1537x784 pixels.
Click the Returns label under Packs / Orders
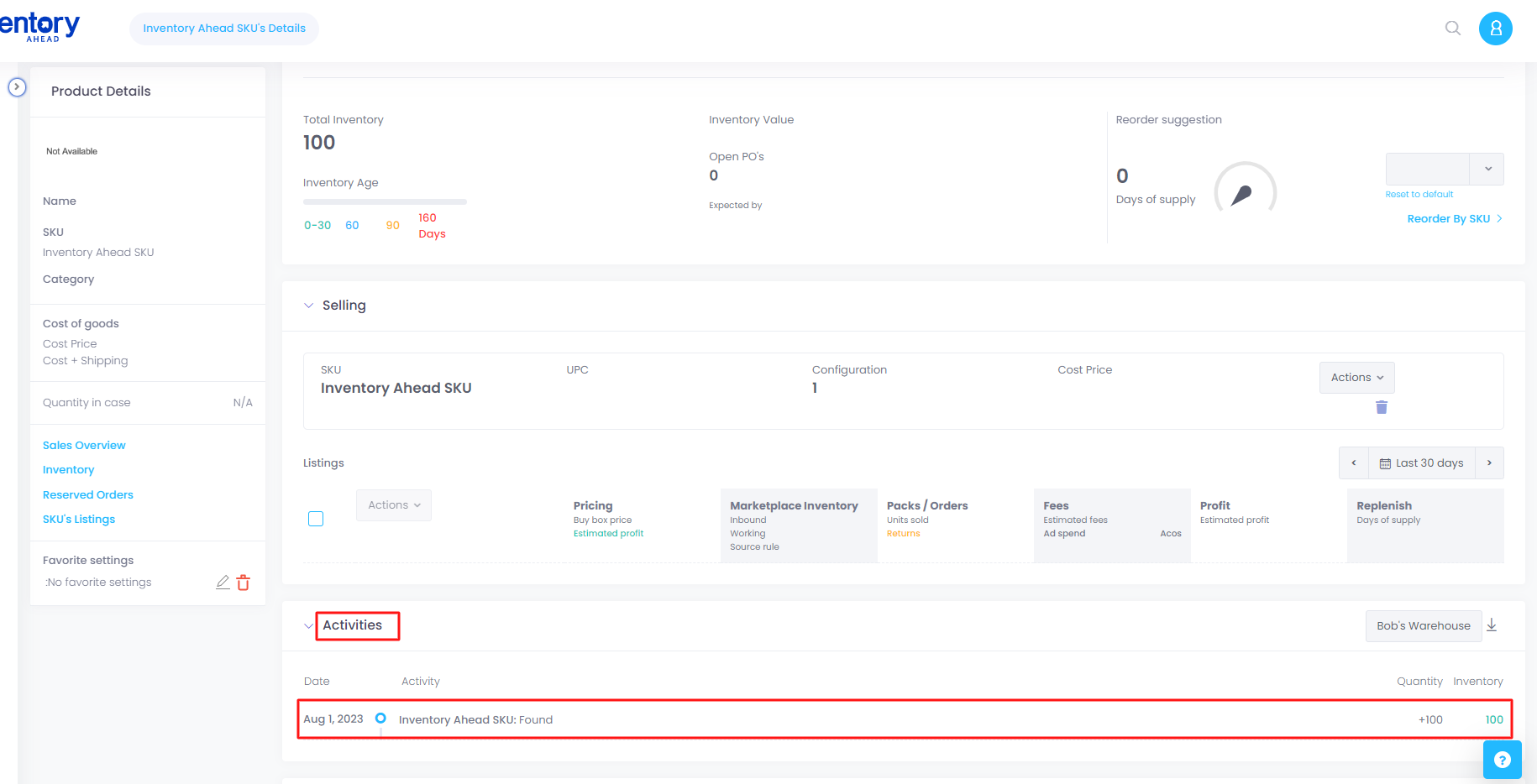pos(904,534)
